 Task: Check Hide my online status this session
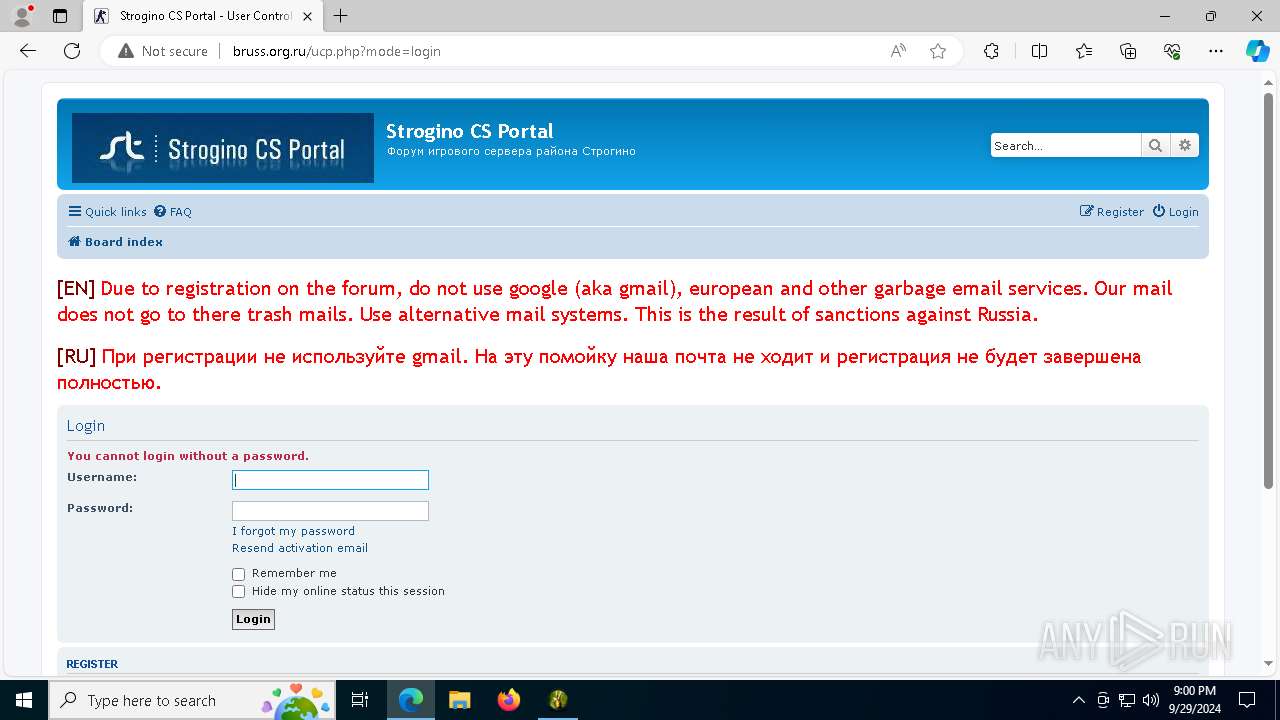coord(238,592)
